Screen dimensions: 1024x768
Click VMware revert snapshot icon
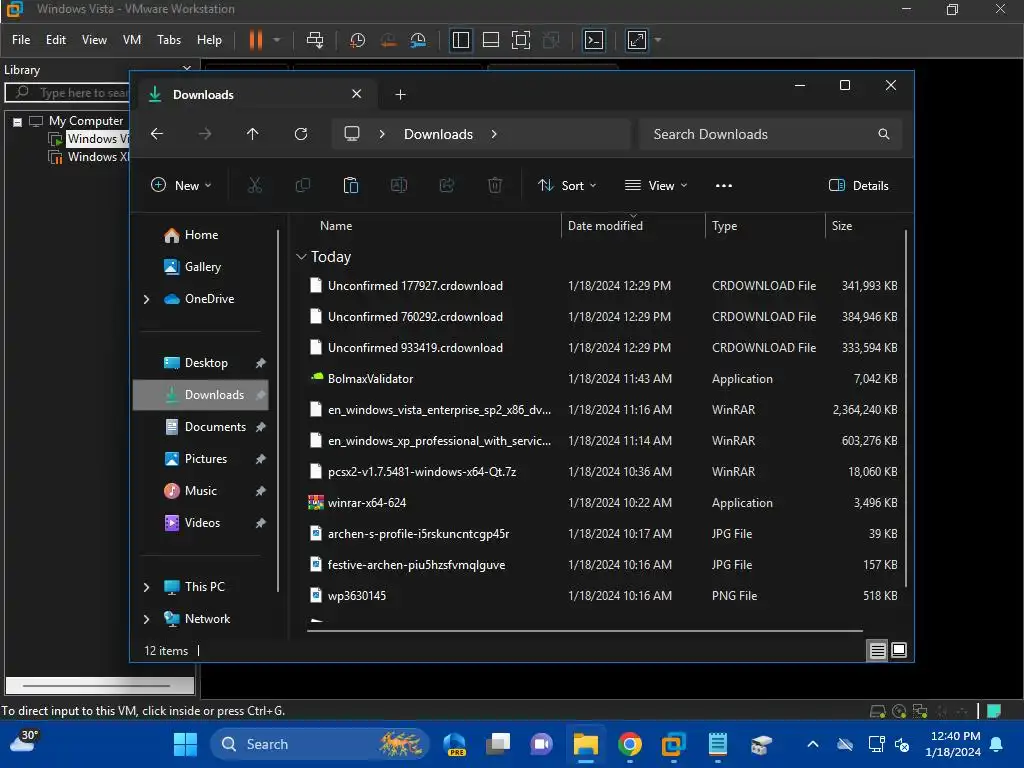pyautogui.click(x=389, y=40)
